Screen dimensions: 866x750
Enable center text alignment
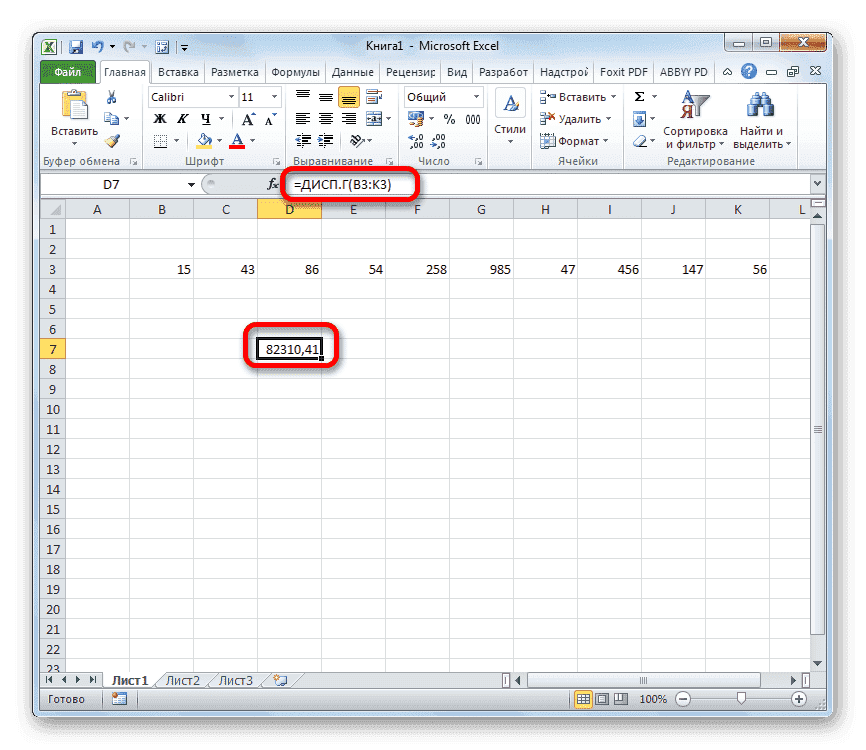[x=325, y=118]
